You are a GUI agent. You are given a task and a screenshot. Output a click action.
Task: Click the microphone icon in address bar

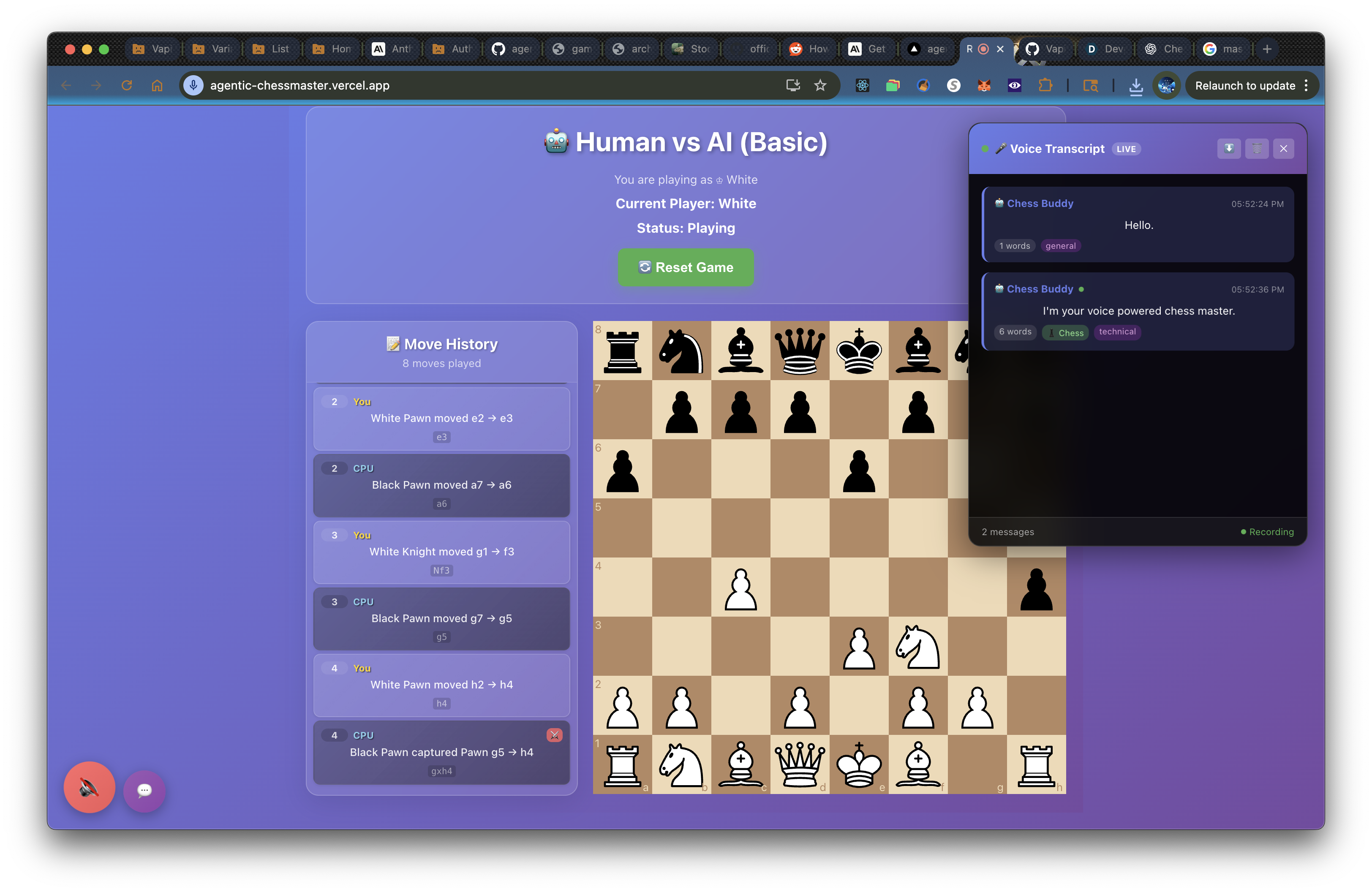click(x=194, y=85)
